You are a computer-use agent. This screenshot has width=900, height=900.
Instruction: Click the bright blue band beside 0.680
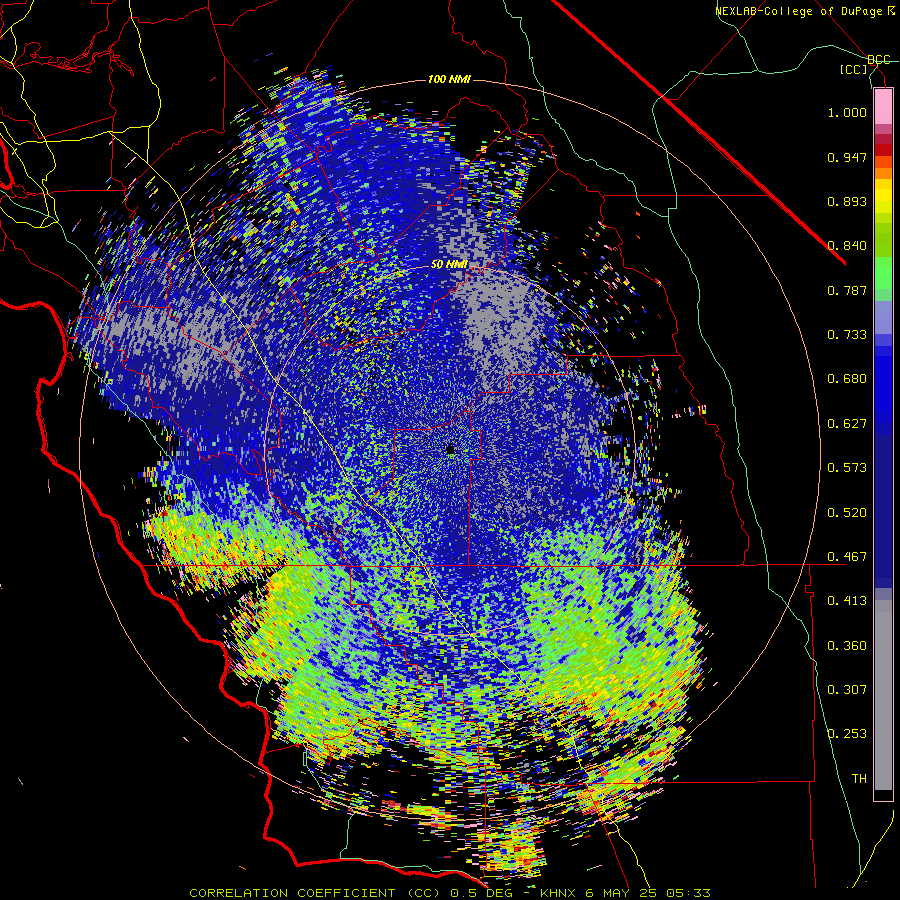point(883,385)
